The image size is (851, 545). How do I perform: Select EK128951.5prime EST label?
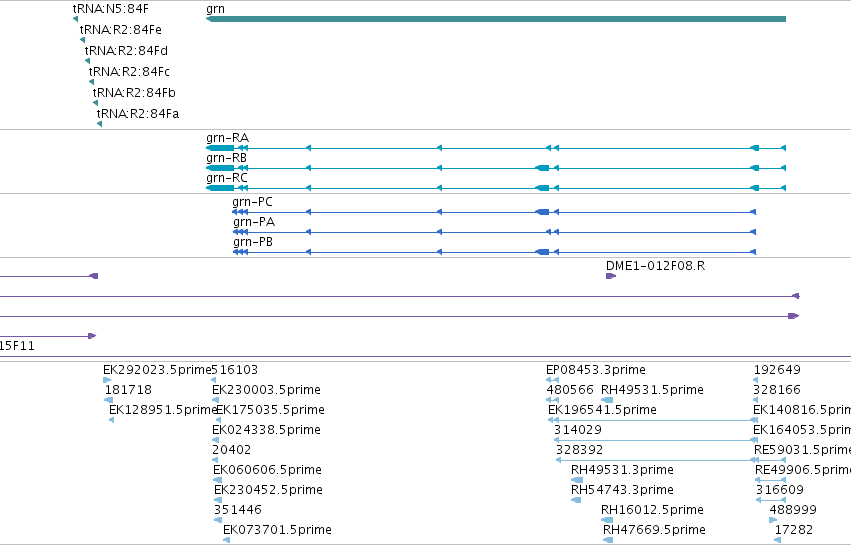pos(163,410)
